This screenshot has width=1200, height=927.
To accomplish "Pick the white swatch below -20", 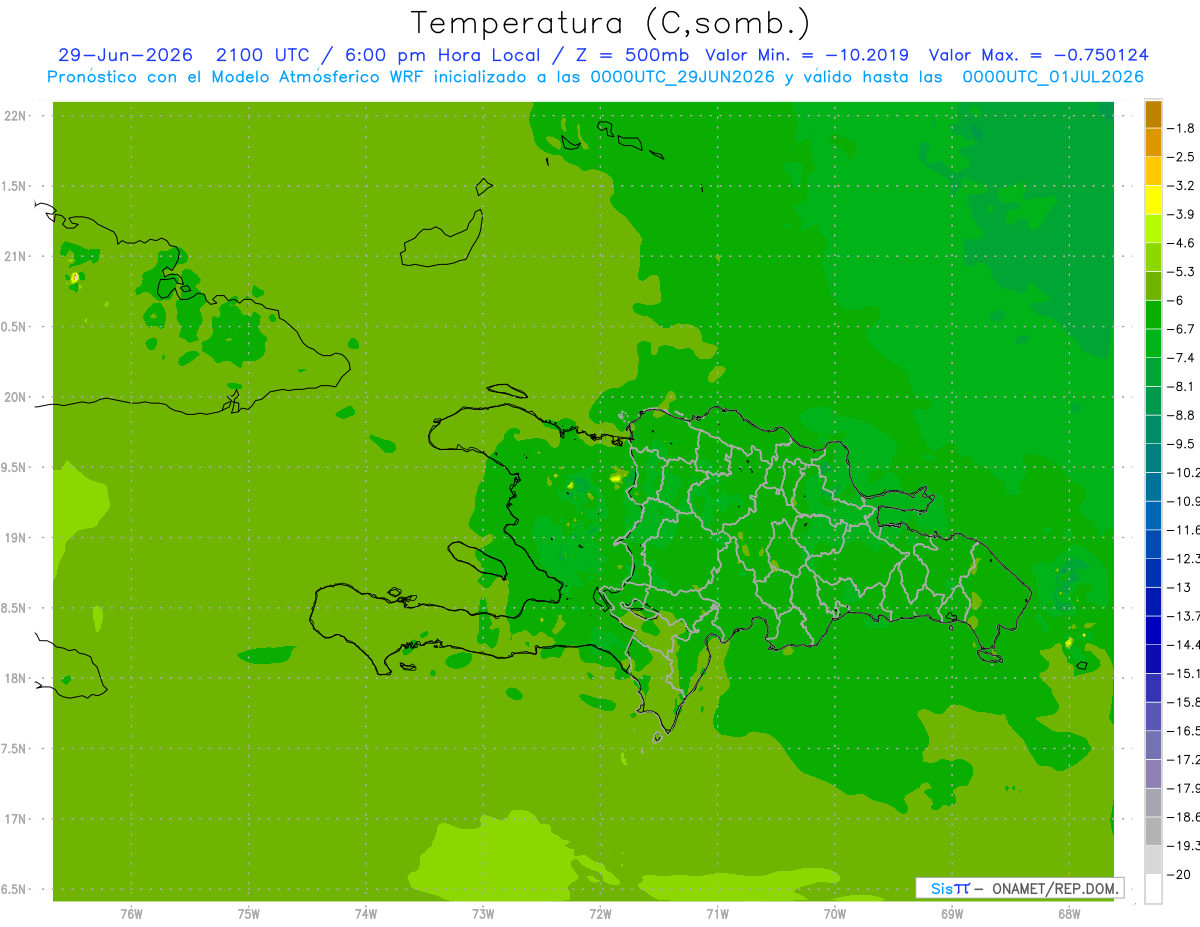I will coord(1153,888).
